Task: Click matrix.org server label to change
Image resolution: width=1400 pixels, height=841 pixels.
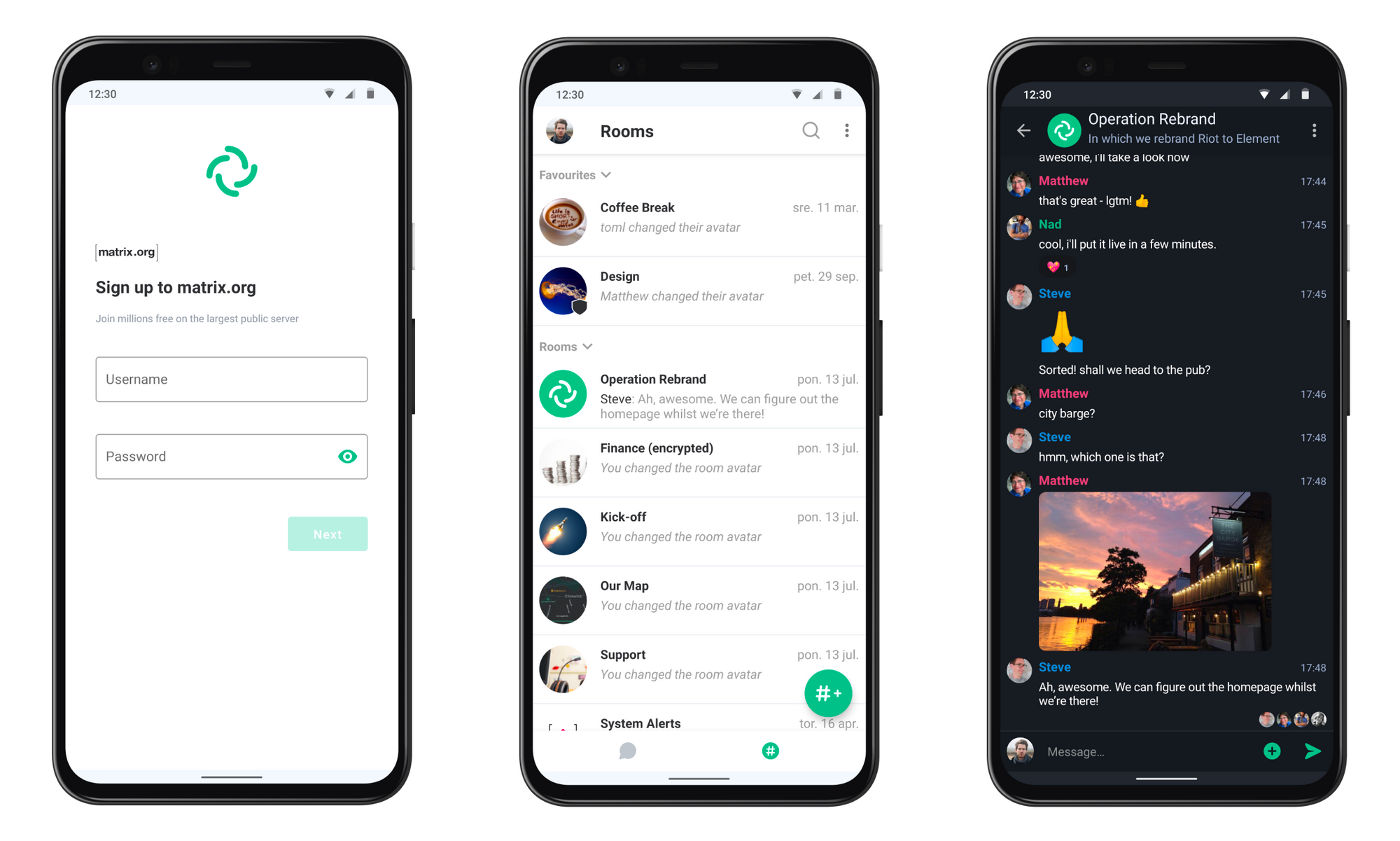Action: pyautogui.click(x=128, y=252)
